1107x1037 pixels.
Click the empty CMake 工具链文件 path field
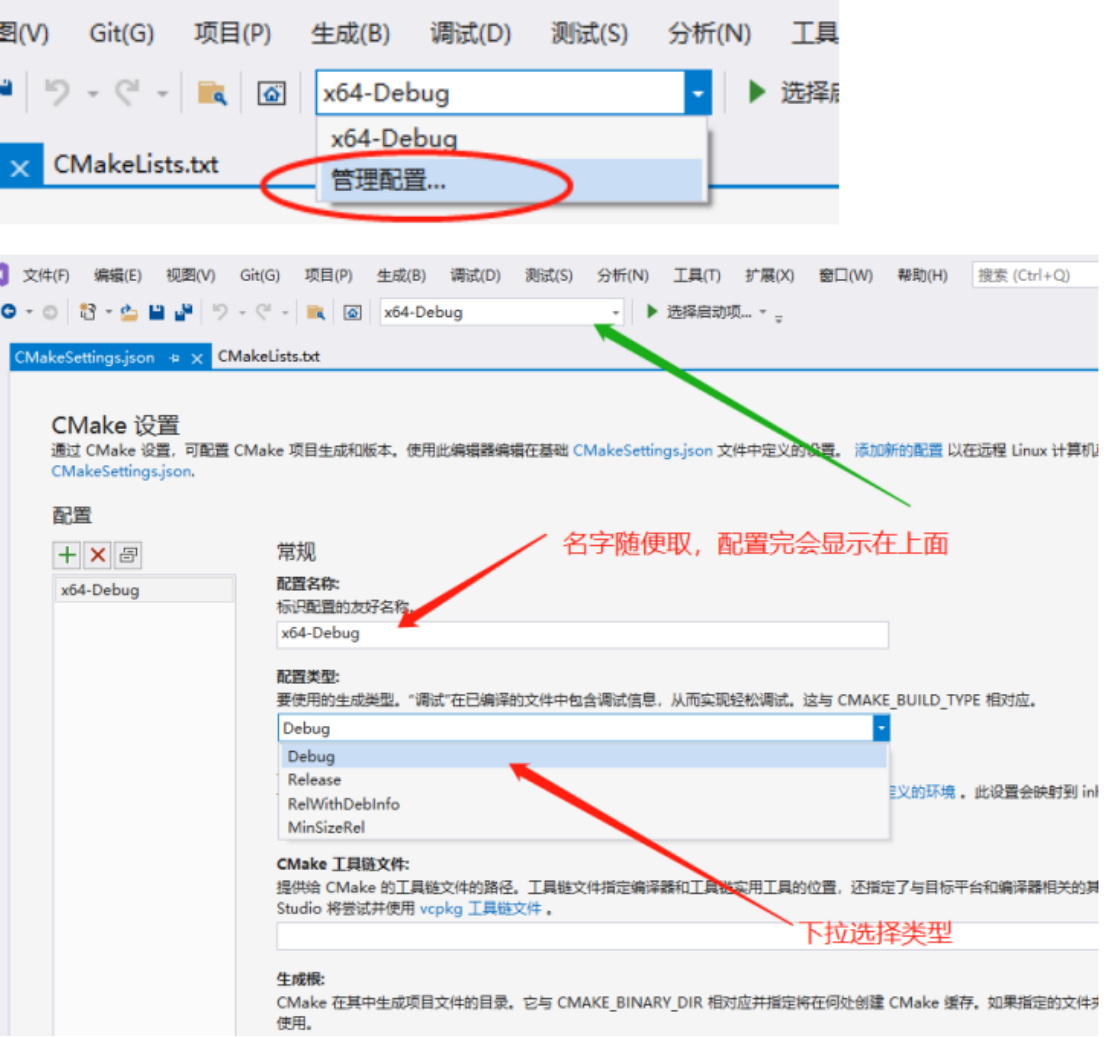[688, 937]
